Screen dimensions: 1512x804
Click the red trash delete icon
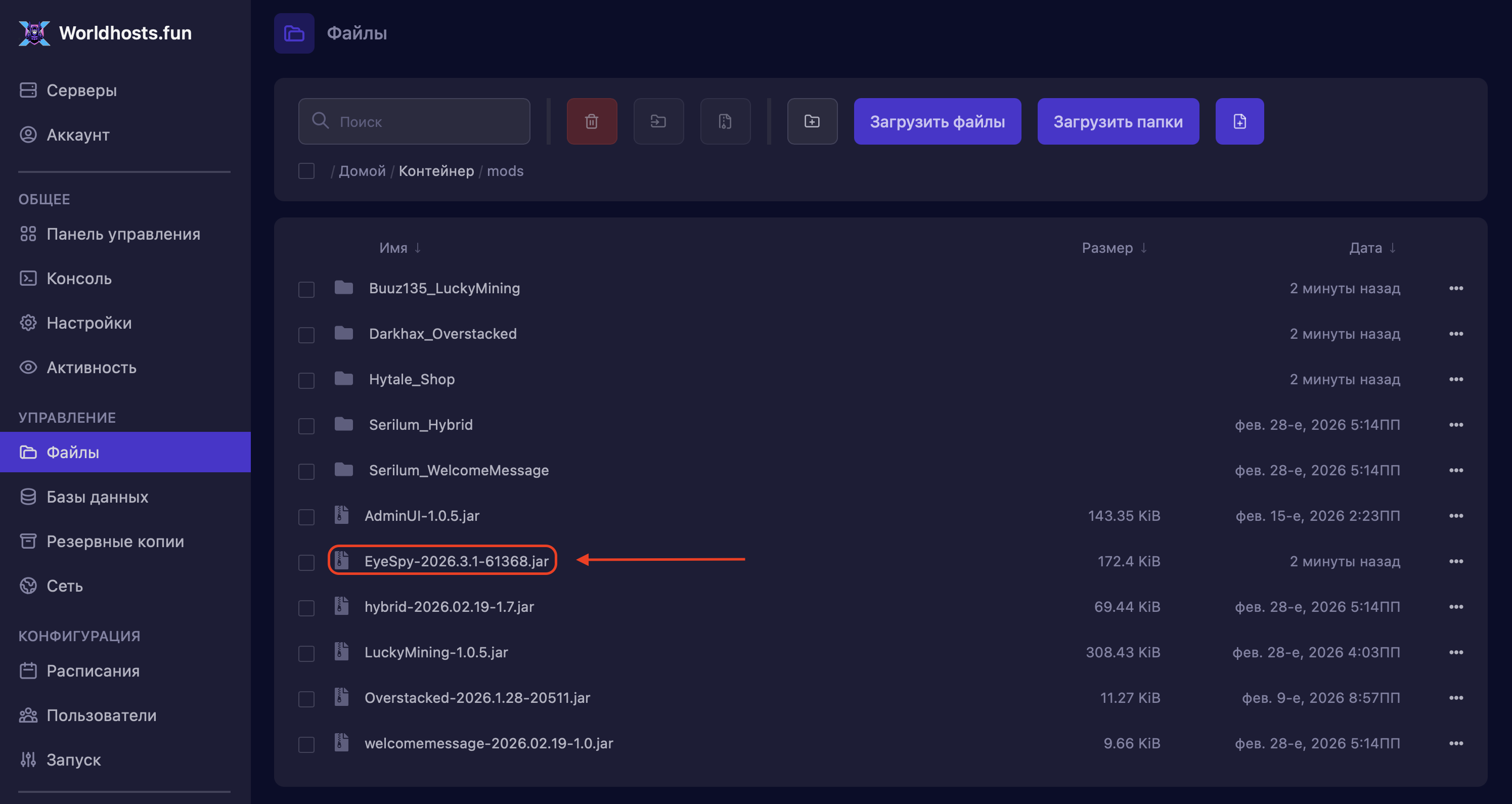coord(592,121)
